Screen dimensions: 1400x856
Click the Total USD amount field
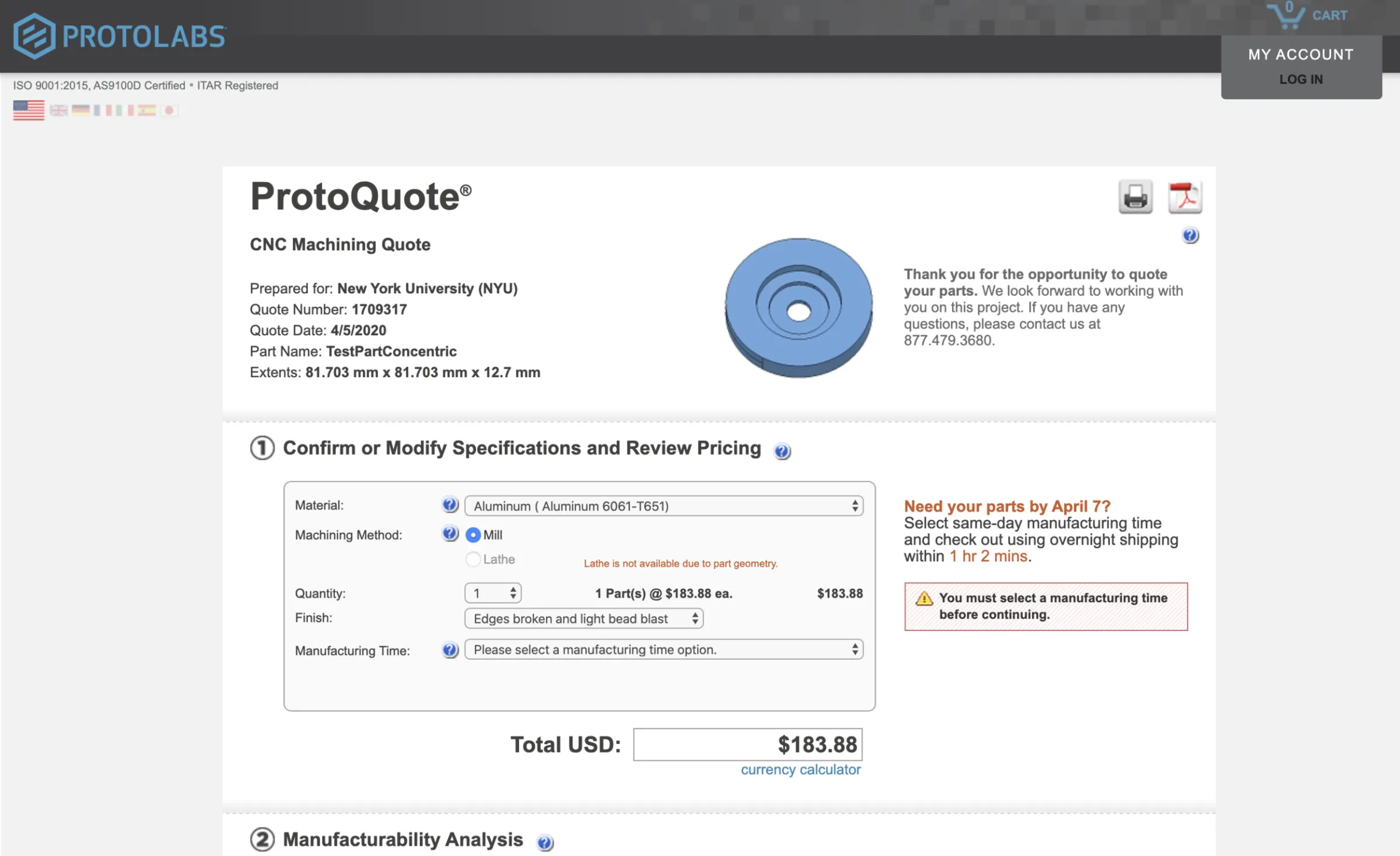pos(748,745)
